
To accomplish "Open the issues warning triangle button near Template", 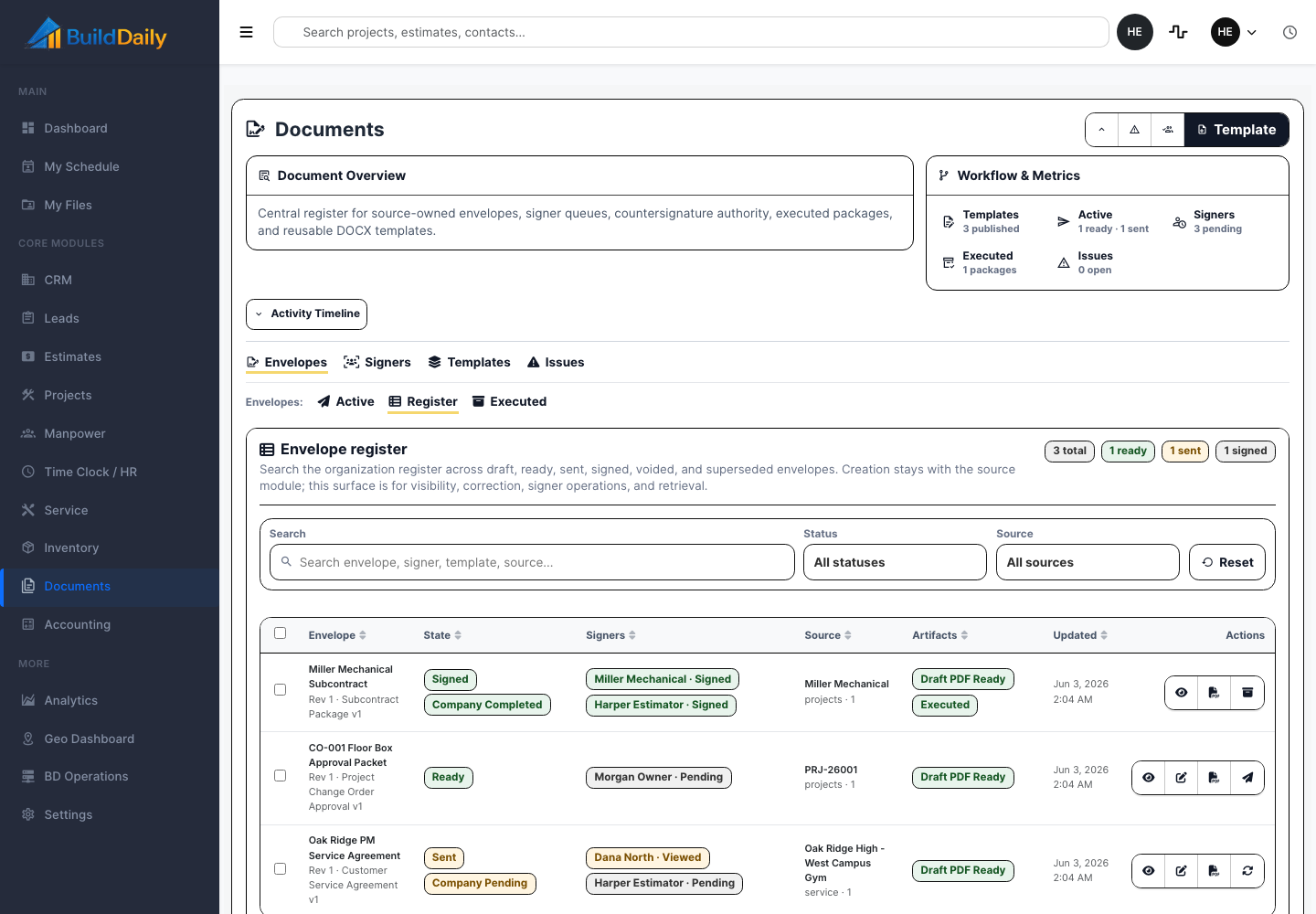I will pyautogui.click(x=1134, y=130).
